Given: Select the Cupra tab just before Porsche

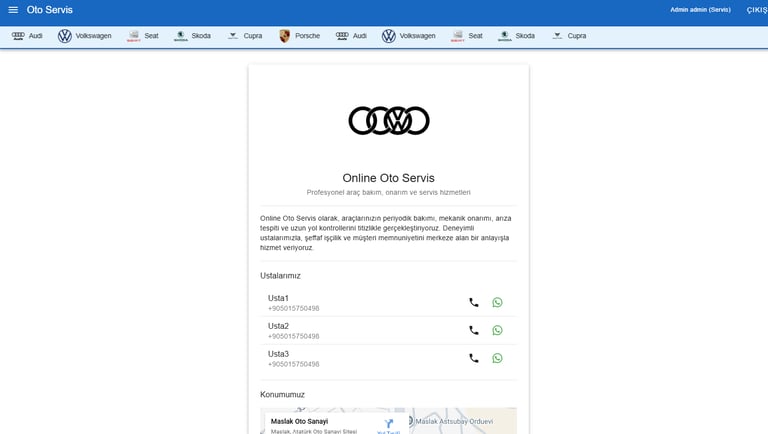Looking at the screenshot, I should 245,36.
